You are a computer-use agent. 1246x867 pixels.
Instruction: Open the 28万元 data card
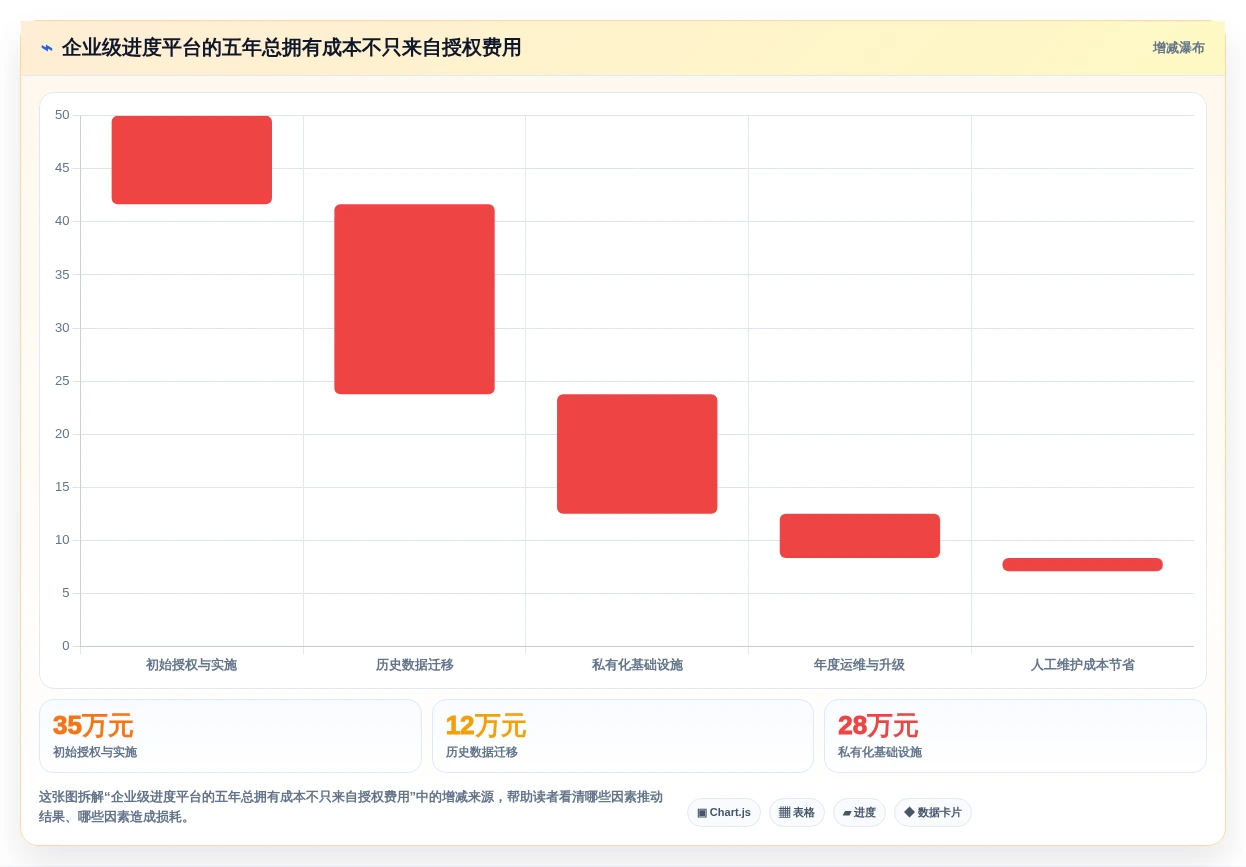pyautogui.click(x=1015, y=736)
